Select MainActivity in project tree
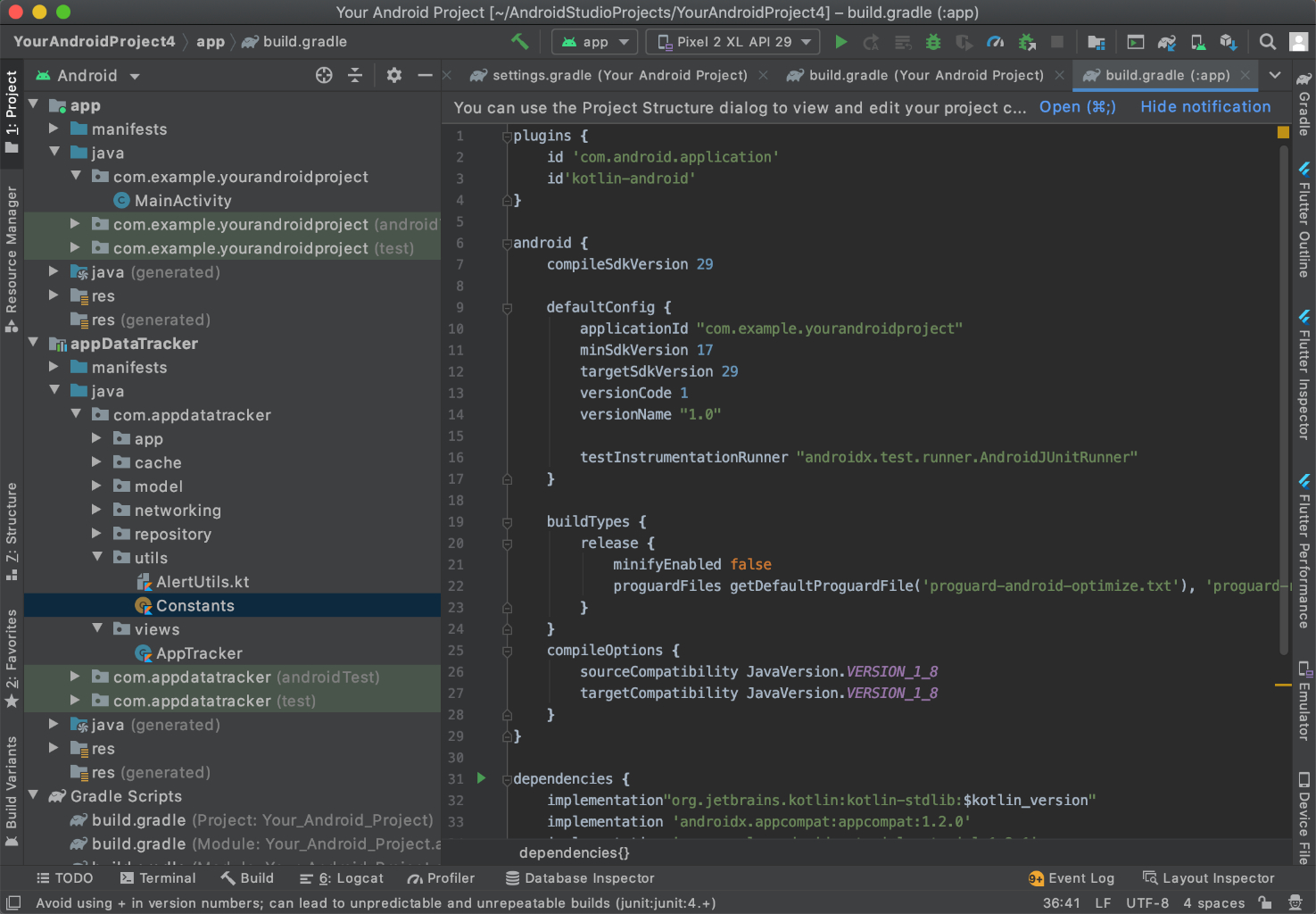This screenshot has height=914, width=1316. point(183,201)
